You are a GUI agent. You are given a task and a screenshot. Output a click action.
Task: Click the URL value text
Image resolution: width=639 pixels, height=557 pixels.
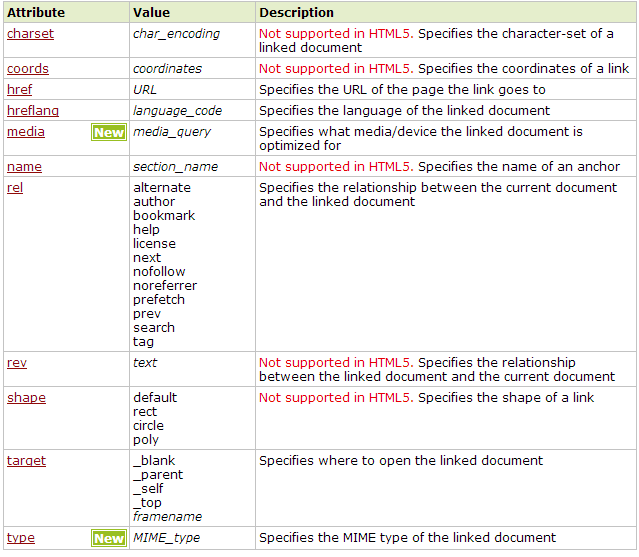(145, 90)
